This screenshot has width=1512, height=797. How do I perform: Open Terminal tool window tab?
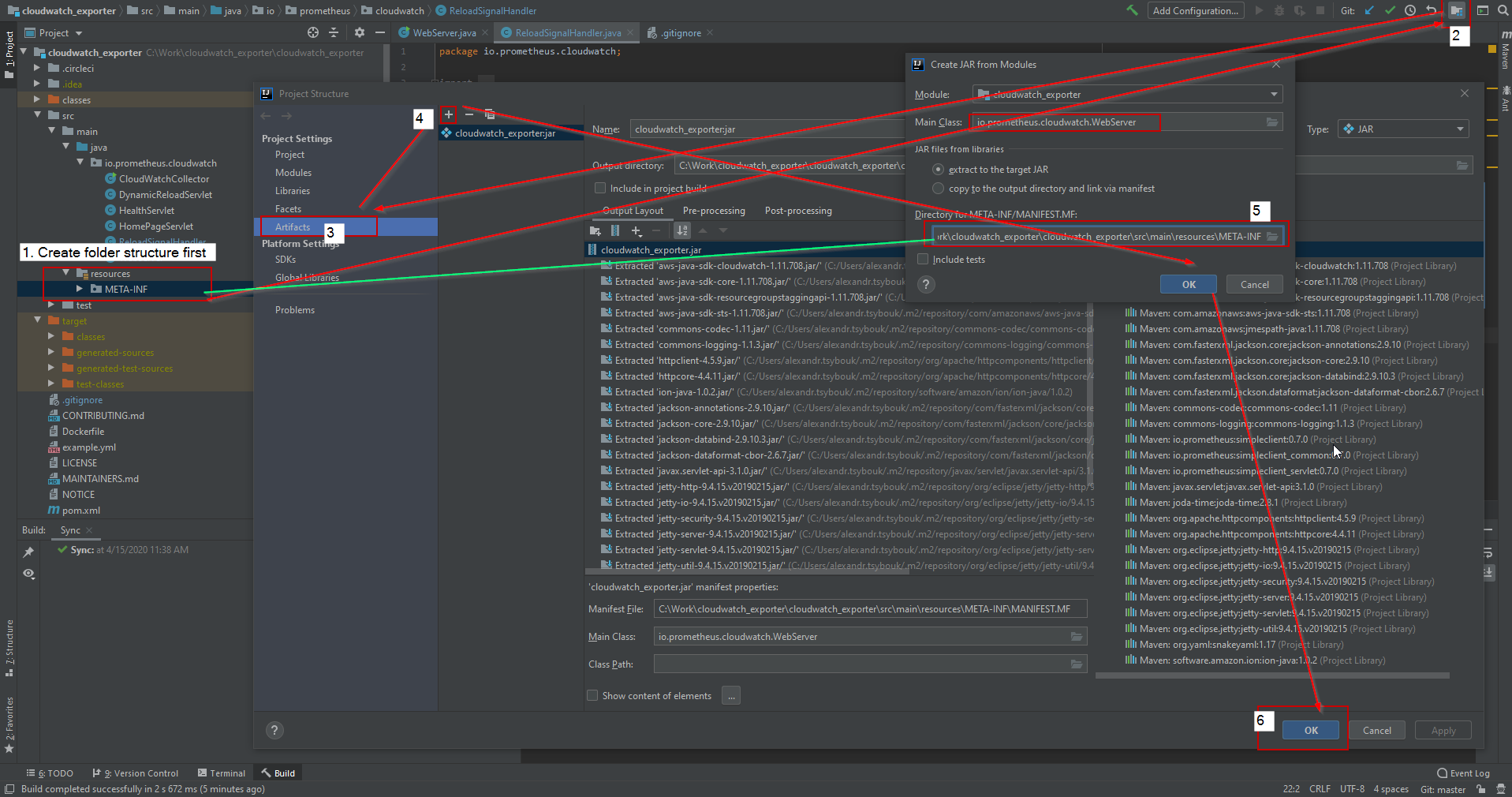pyautogui.click(x=222, y=773)
